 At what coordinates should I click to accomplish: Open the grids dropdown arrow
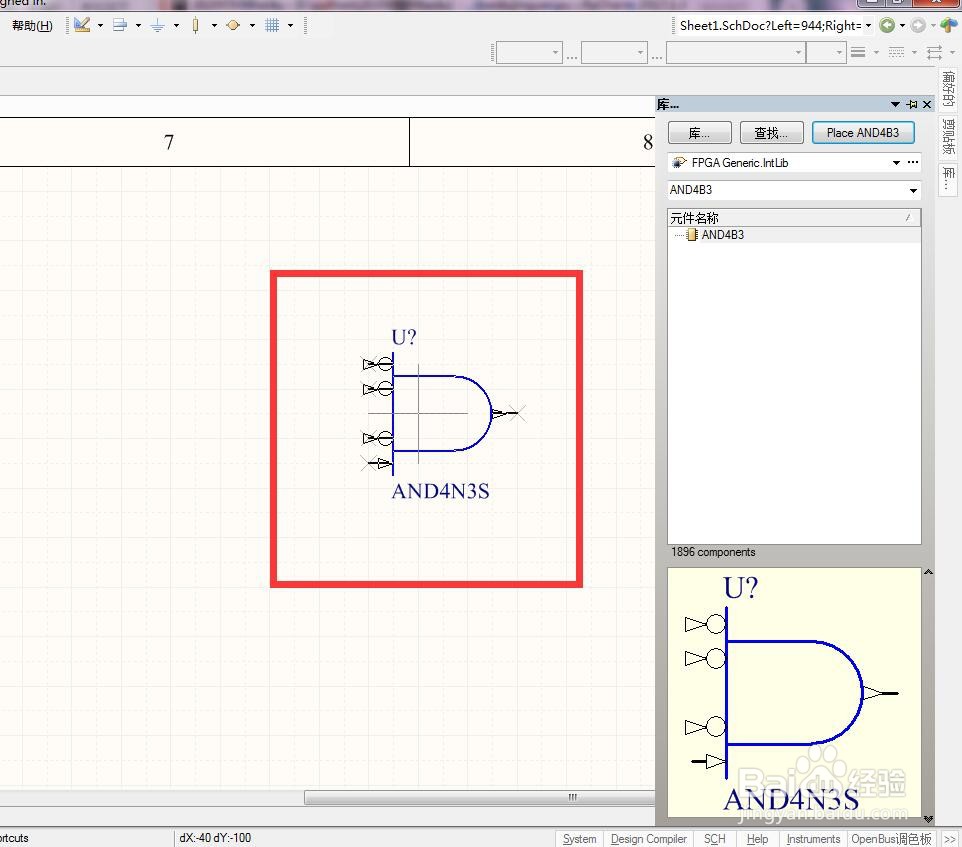(x=290, y=26)
